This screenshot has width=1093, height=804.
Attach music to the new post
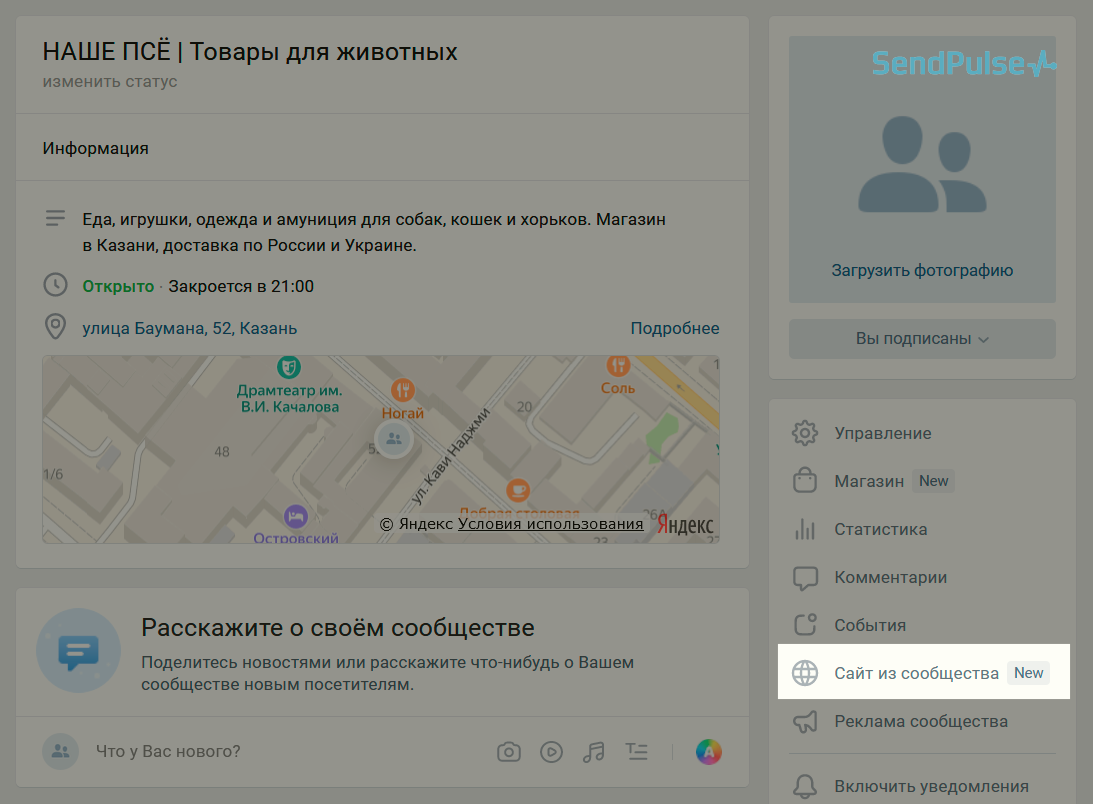click(x=594, y=751)
